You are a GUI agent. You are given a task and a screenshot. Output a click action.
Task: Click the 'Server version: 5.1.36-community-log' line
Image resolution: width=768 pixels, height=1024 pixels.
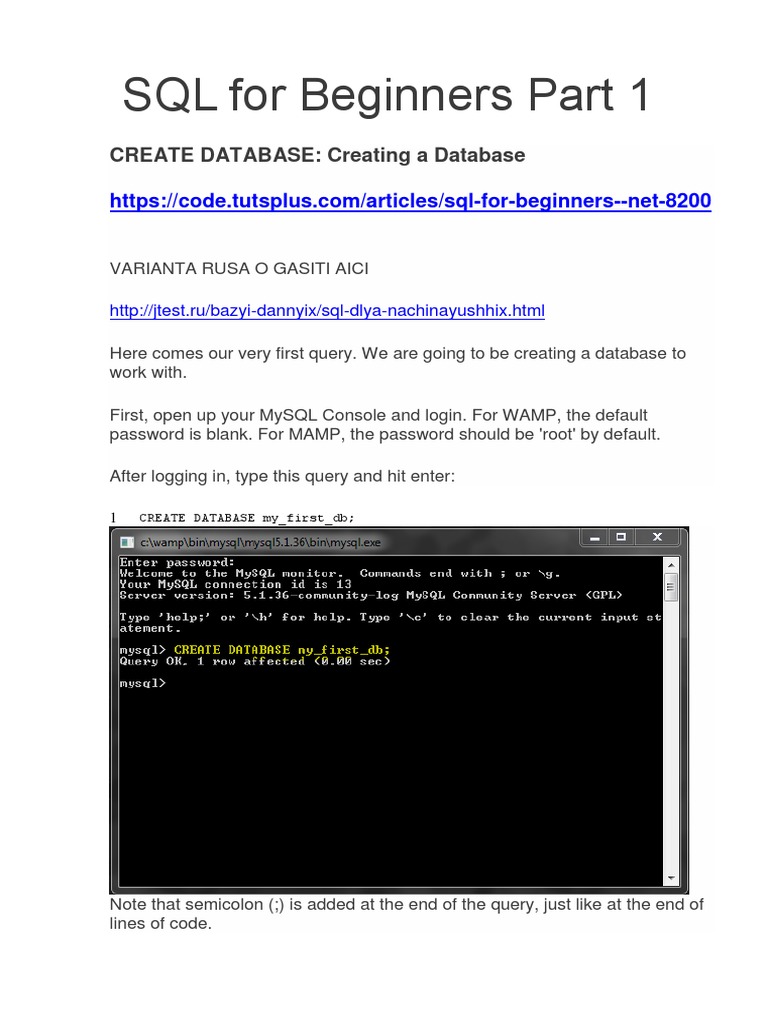(371, 595)
